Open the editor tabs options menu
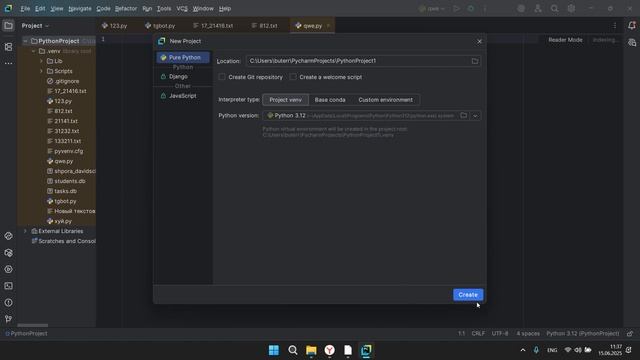Viewport: 640px width, 360px height. pos(615,26)
